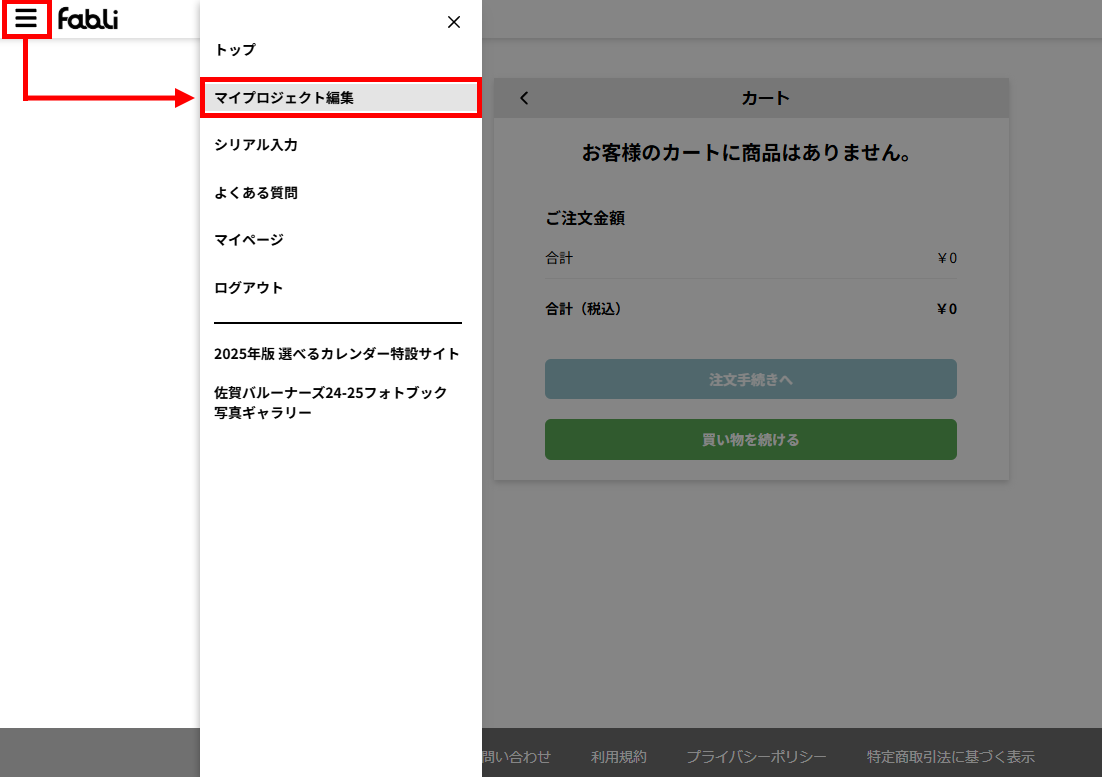Close the side menu with X

(x=454, y=22)
